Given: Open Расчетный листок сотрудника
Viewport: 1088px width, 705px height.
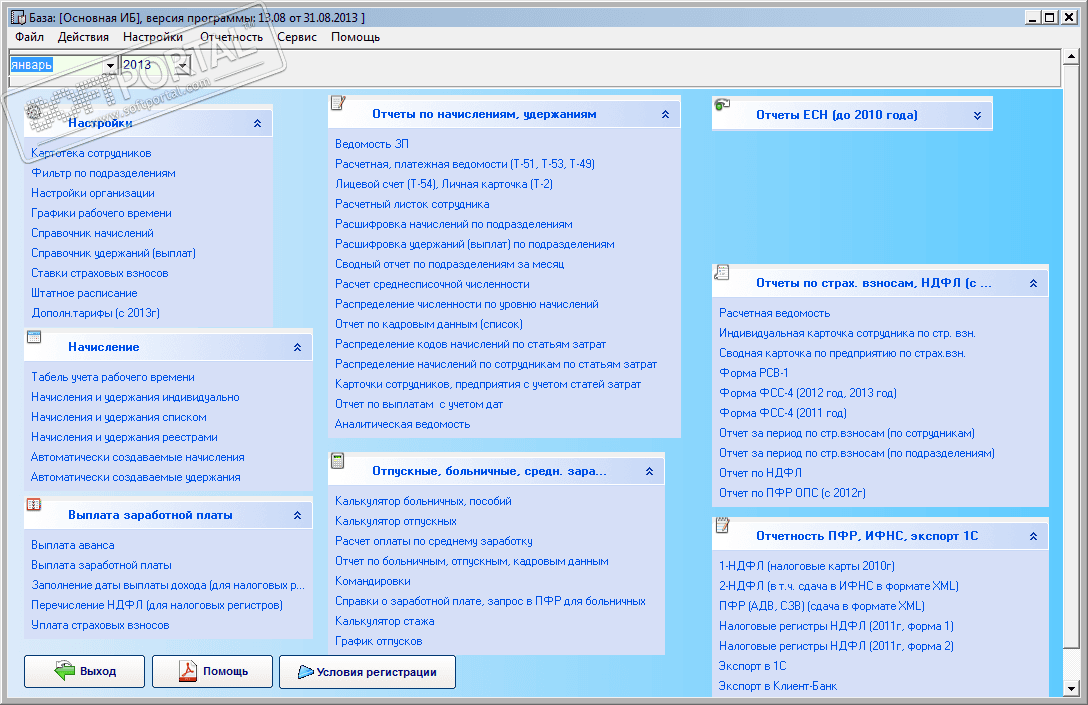Looking at the screenshot, I should click(x=412, y=204).
